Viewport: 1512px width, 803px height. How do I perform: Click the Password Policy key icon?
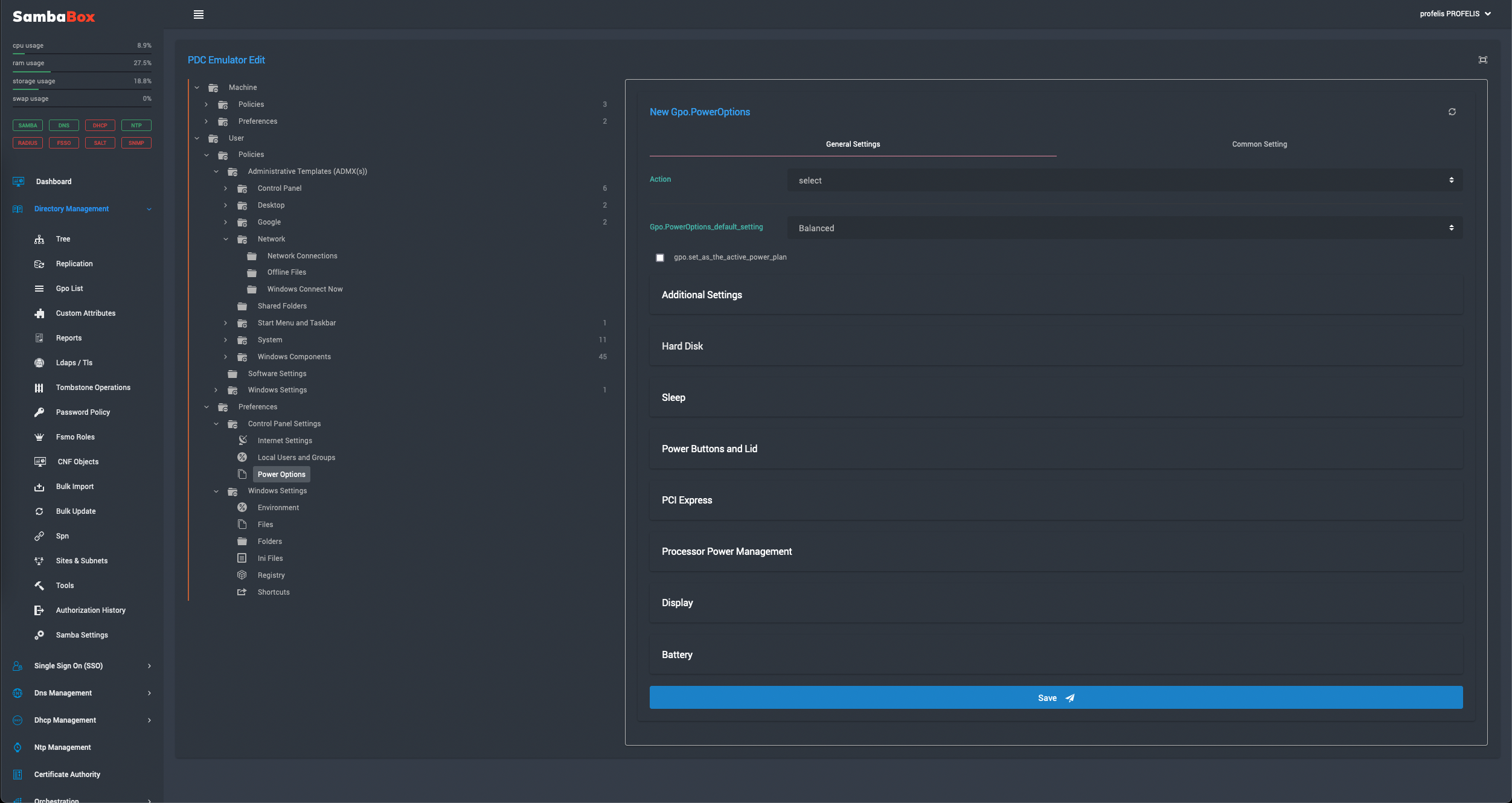coord(39,412)
